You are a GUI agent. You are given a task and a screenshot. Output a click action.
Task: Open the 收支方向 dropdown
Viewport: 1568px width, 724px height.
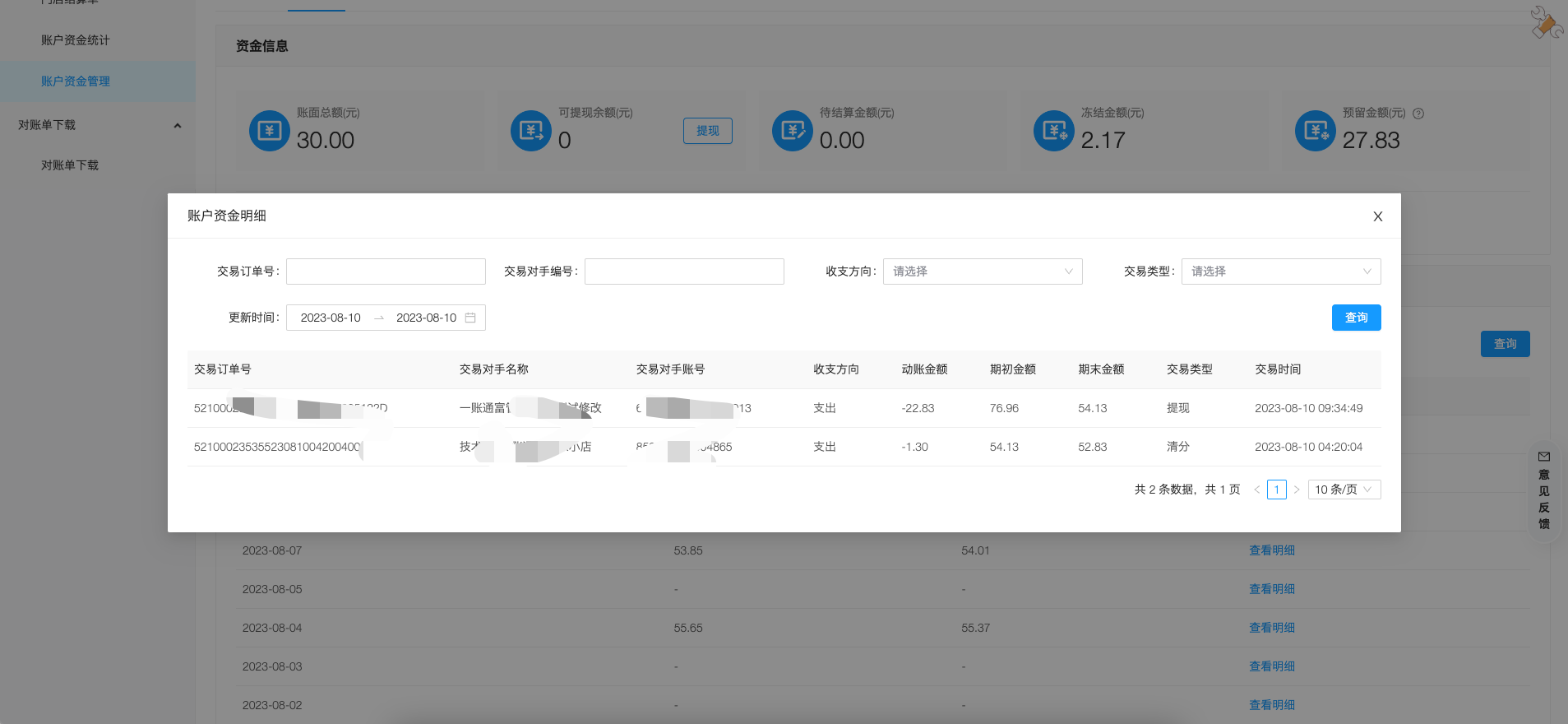click(x=983, y=271)
